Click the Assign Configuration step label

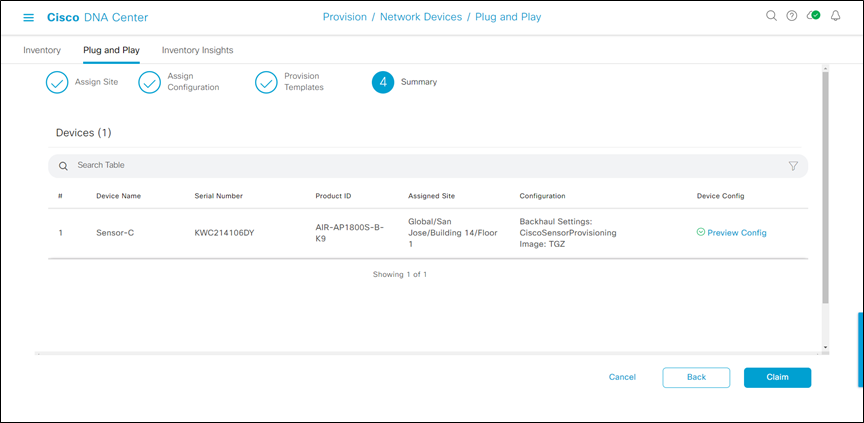tap(193, 82)
